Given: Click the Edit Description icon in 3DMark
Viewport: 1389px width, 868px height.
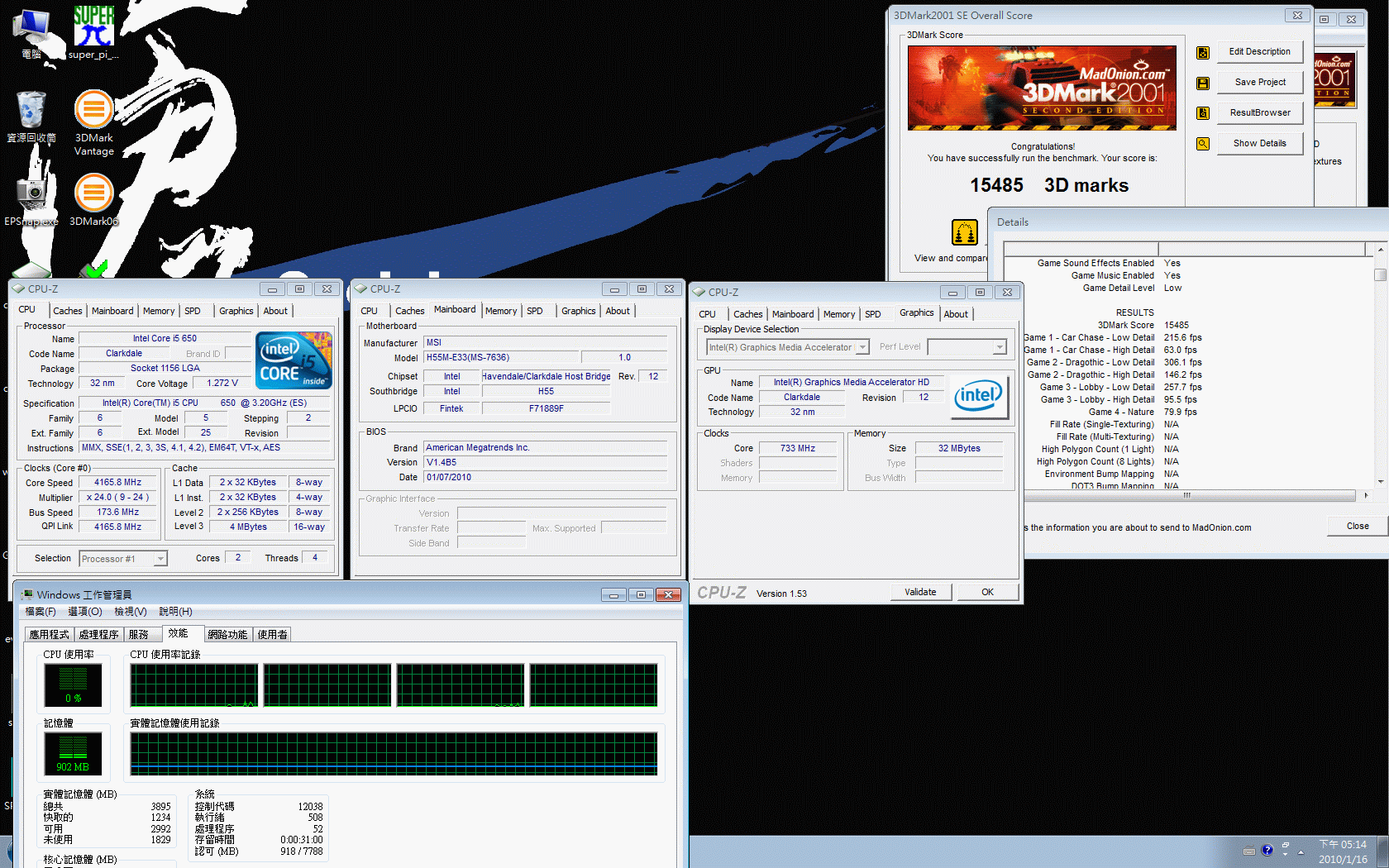Looking at the screenshot, I should [1203, 53].
